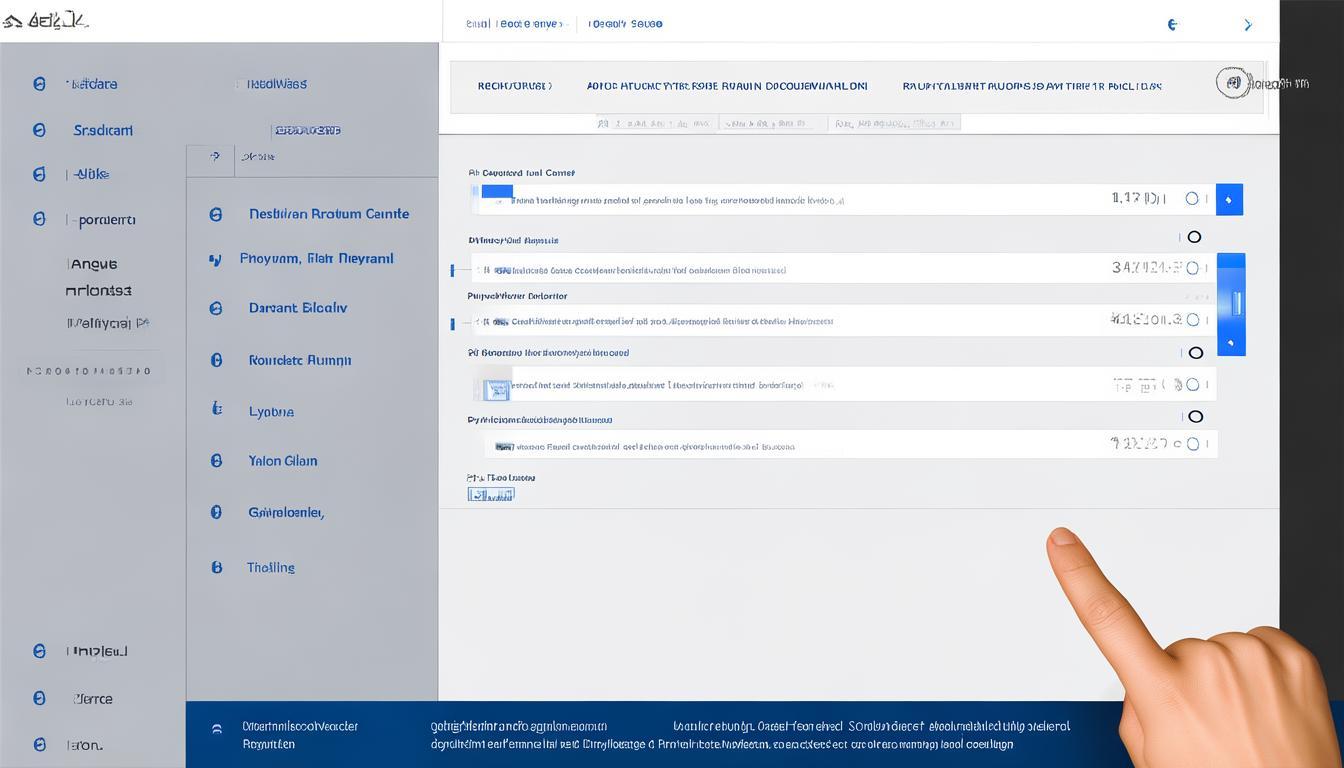Click the forward chevron in the top bar
The height and width of the screenshot is (768, 1344).
coord(1247,24)
